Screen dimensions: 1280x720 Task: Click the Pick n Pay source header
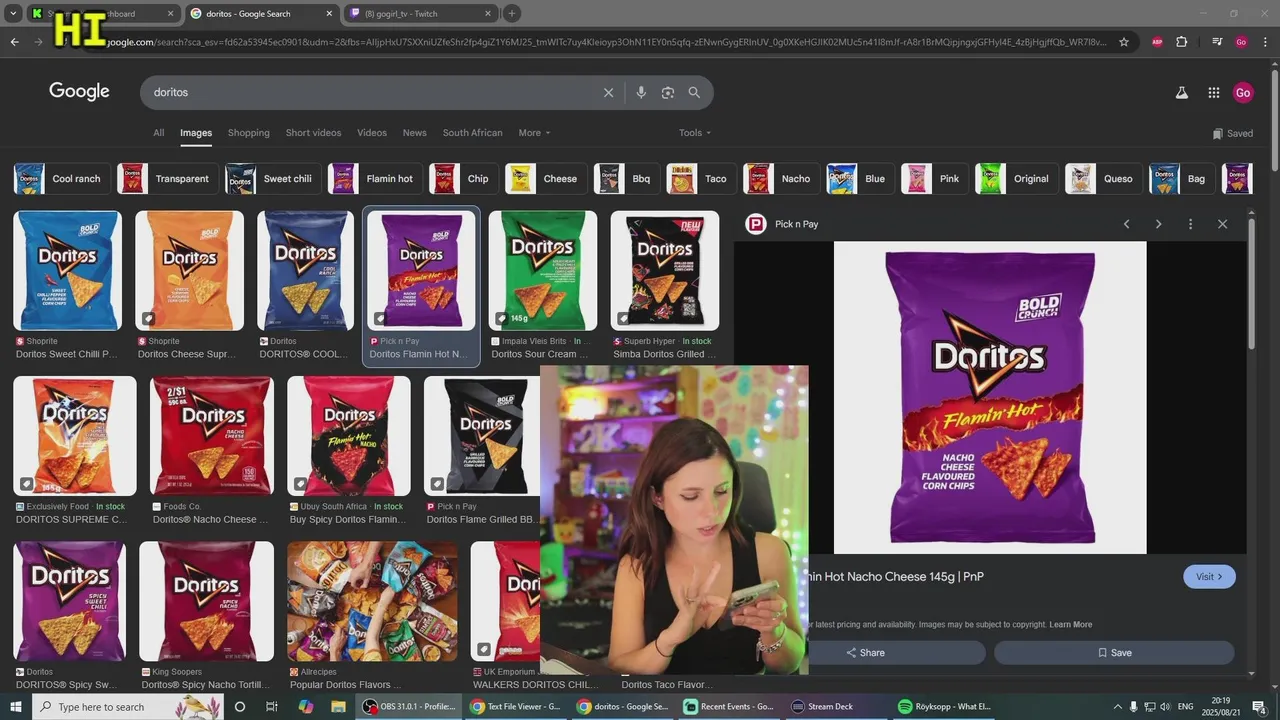[x=783, y=224]
